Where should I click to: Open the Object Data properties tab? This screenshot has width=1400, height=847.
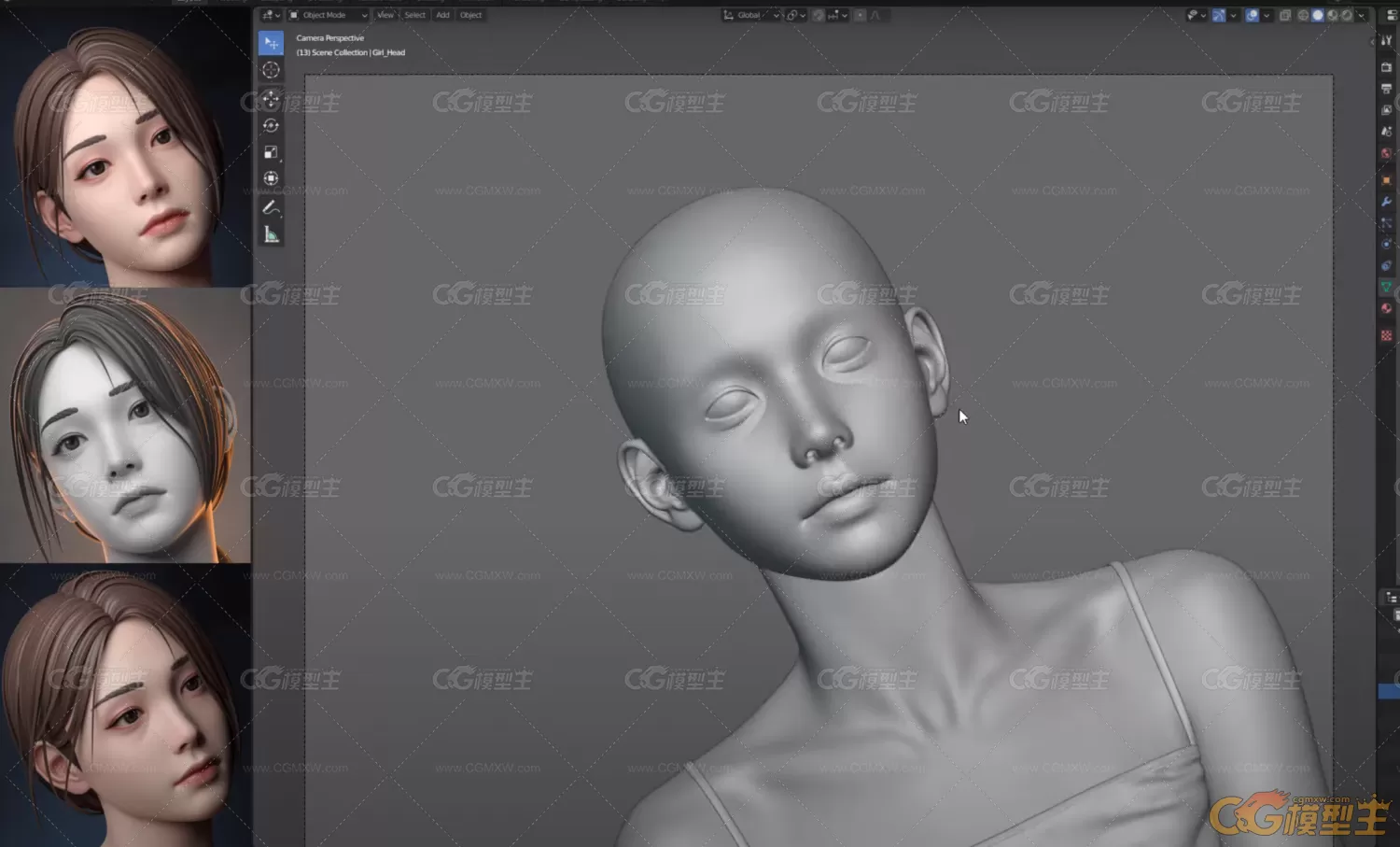point(1386,288)
